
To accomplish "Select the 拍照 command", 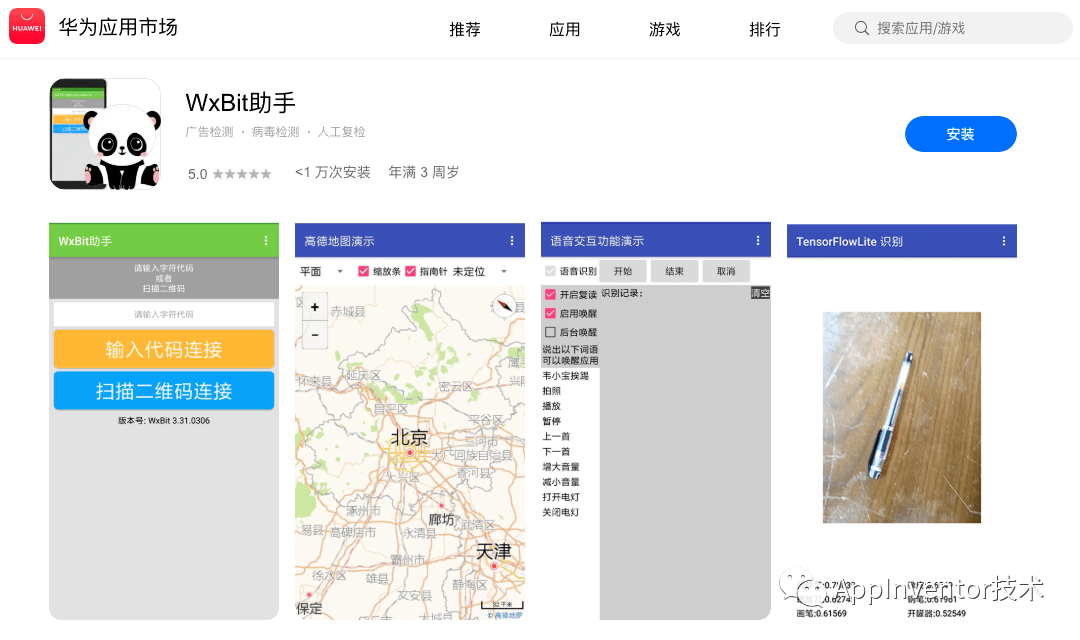I will coord(552,391).
